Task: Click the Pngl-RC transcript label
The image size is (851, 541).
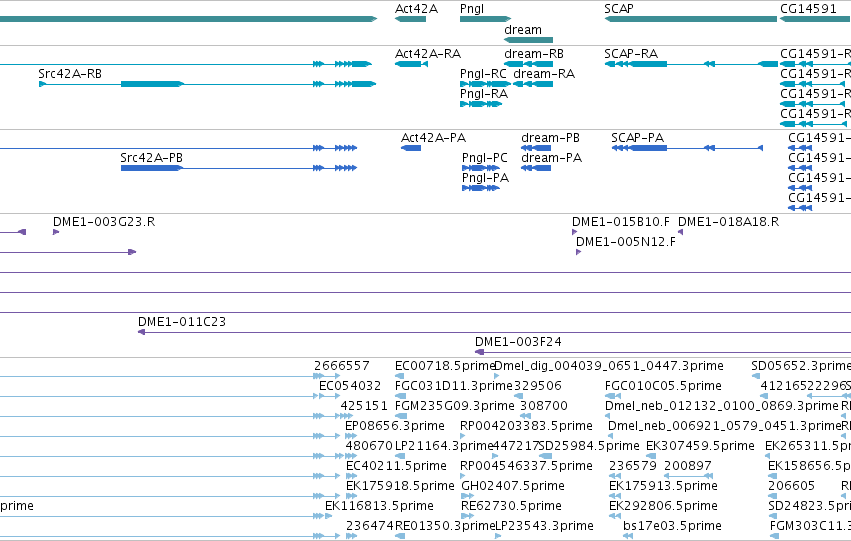Action: (484, 74)
